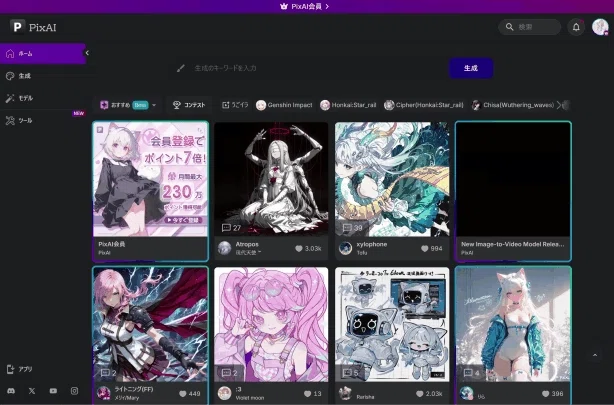Open the Atropos author avatar
The height and width of the screenshot is (405, 614).
224,248
